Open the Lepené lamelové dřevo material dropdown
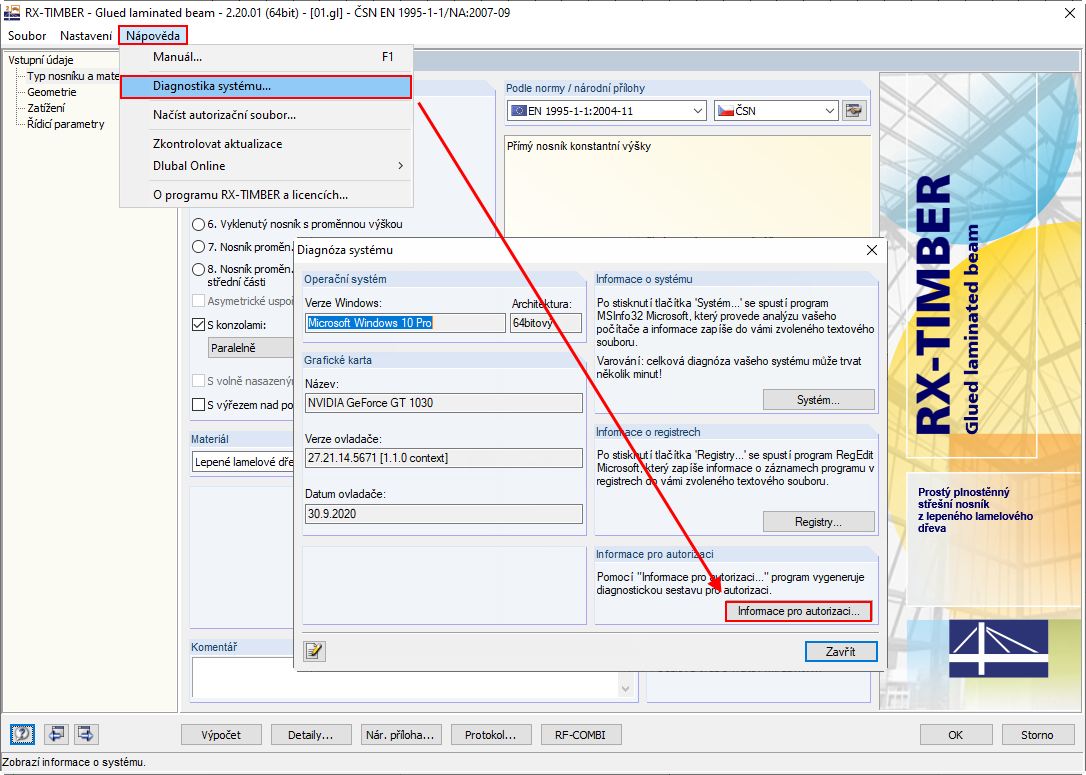This screenshot has width=1086, height=775. click(243, 462)
